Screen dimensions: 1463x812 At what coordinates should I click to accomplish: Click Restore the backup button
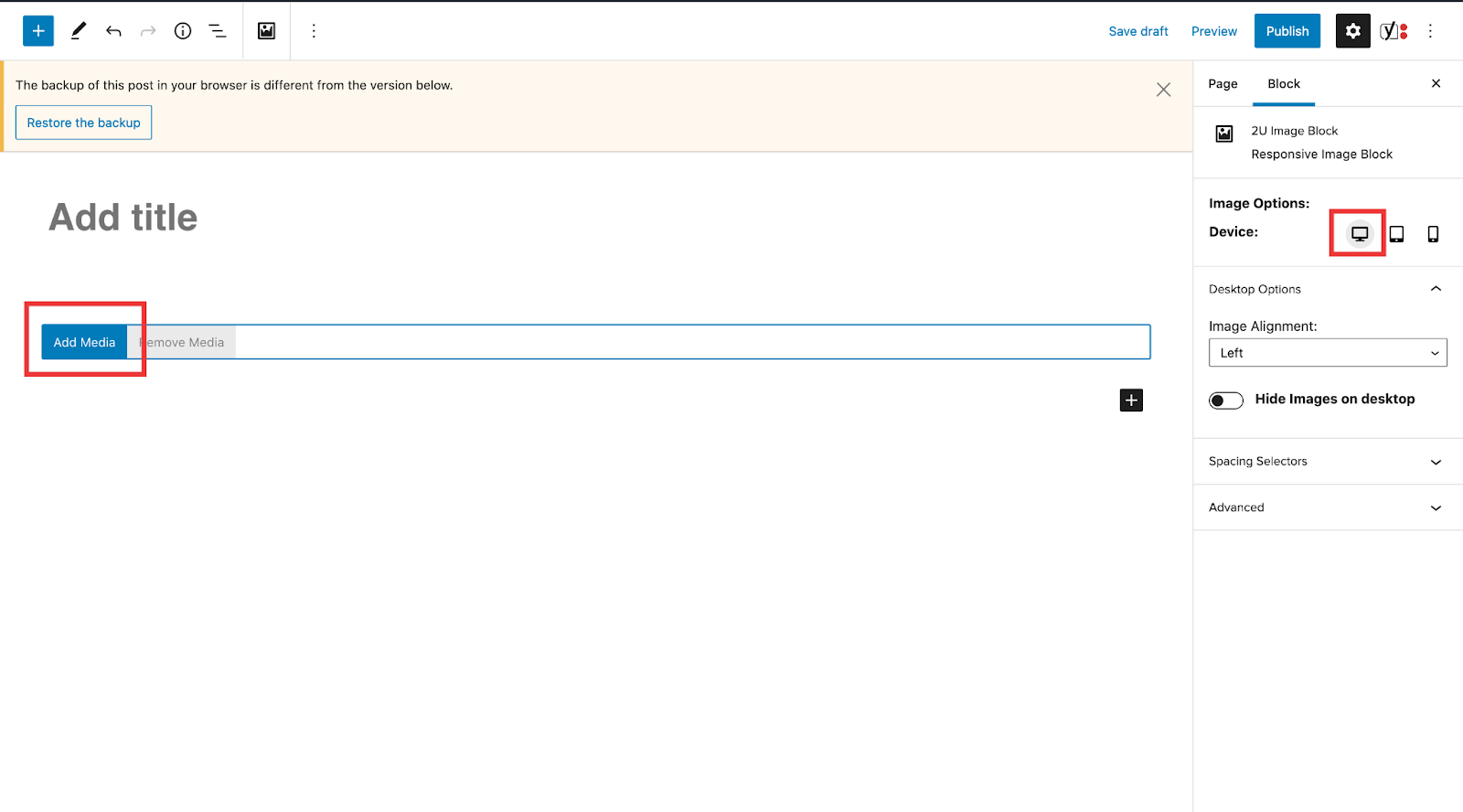click(83, 123)
